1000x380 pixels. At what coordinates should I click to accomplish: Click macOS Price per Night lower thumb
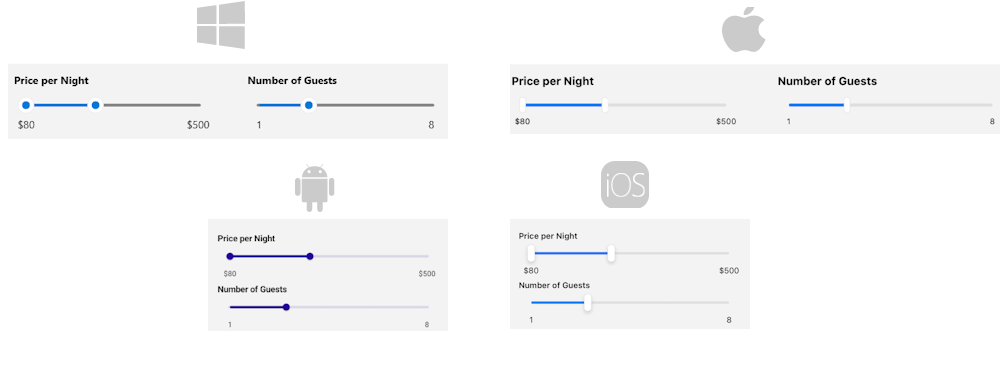point(522,105)
